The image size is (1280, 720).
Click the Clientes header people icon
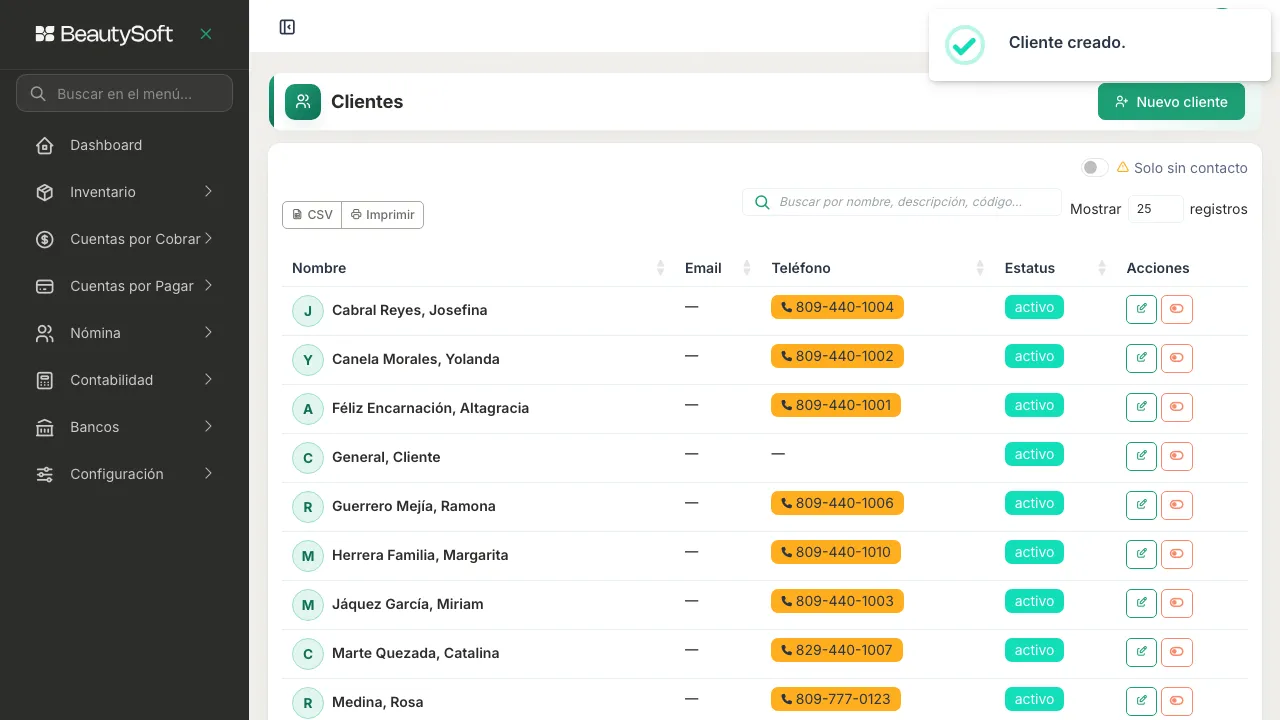303,102
